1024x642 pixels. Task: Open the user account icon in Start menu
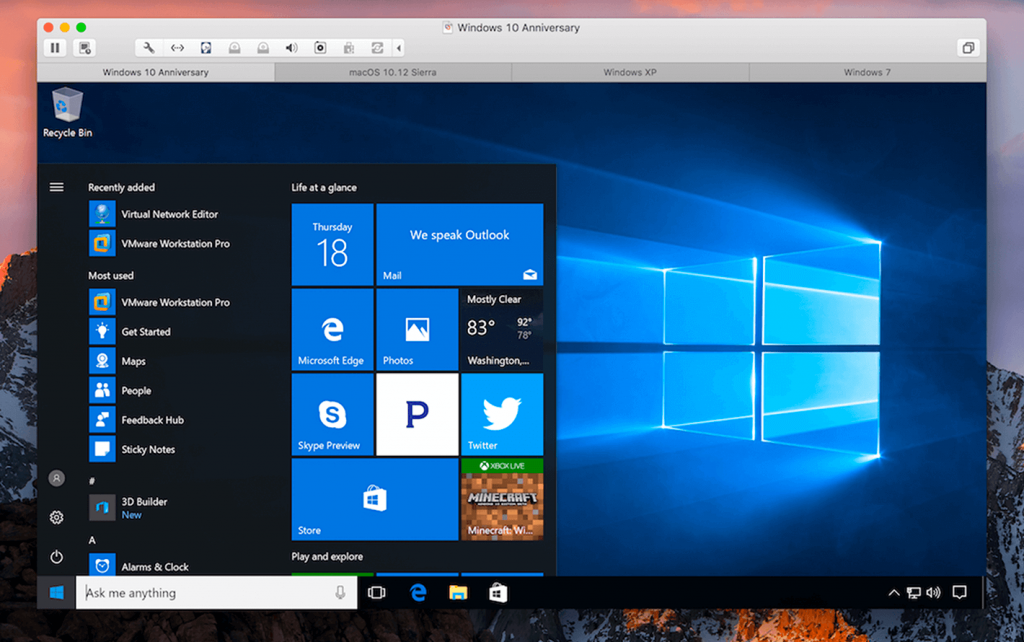coord(57,478)
